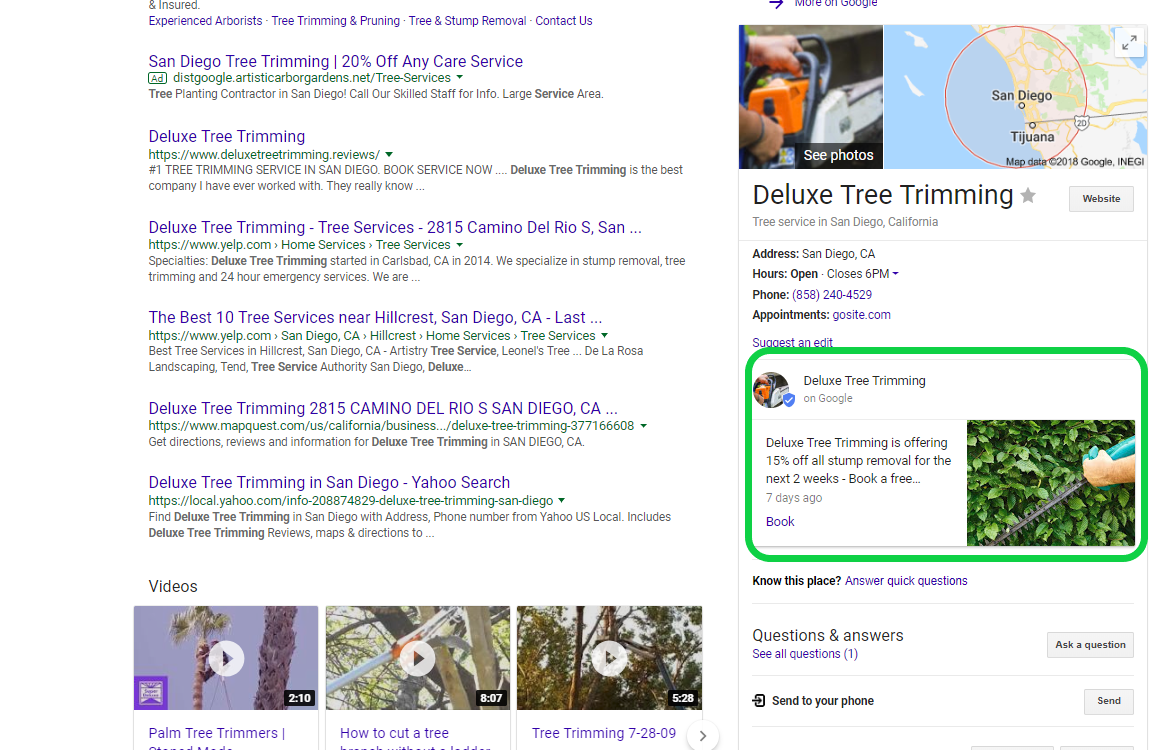Open Yelp result for 2815 Camino Del Rio S
The height and width of the screenshot is (750, 1154).
pos(394,227)
